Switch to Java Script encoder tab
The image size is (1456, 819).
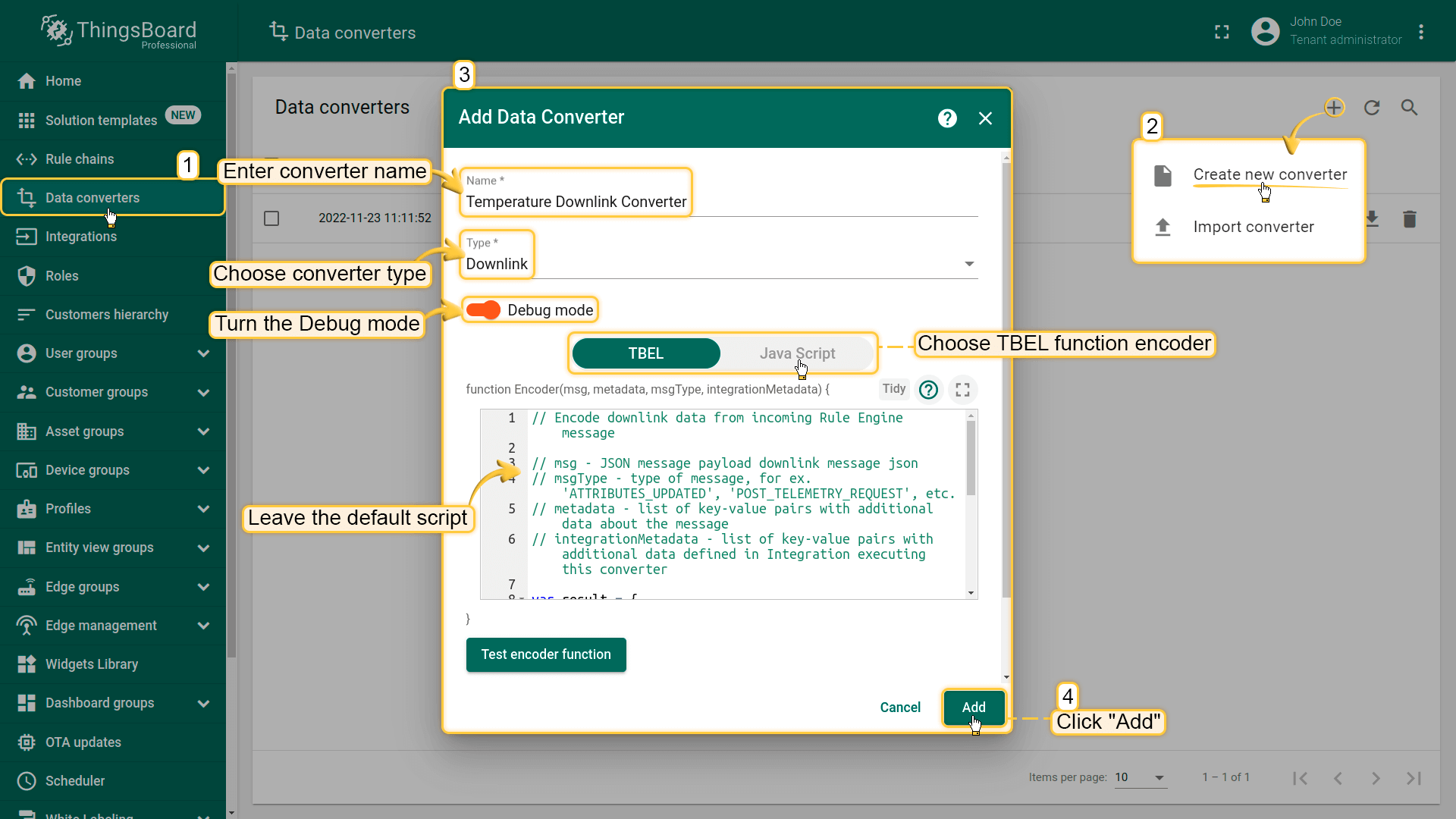[797, 353]
